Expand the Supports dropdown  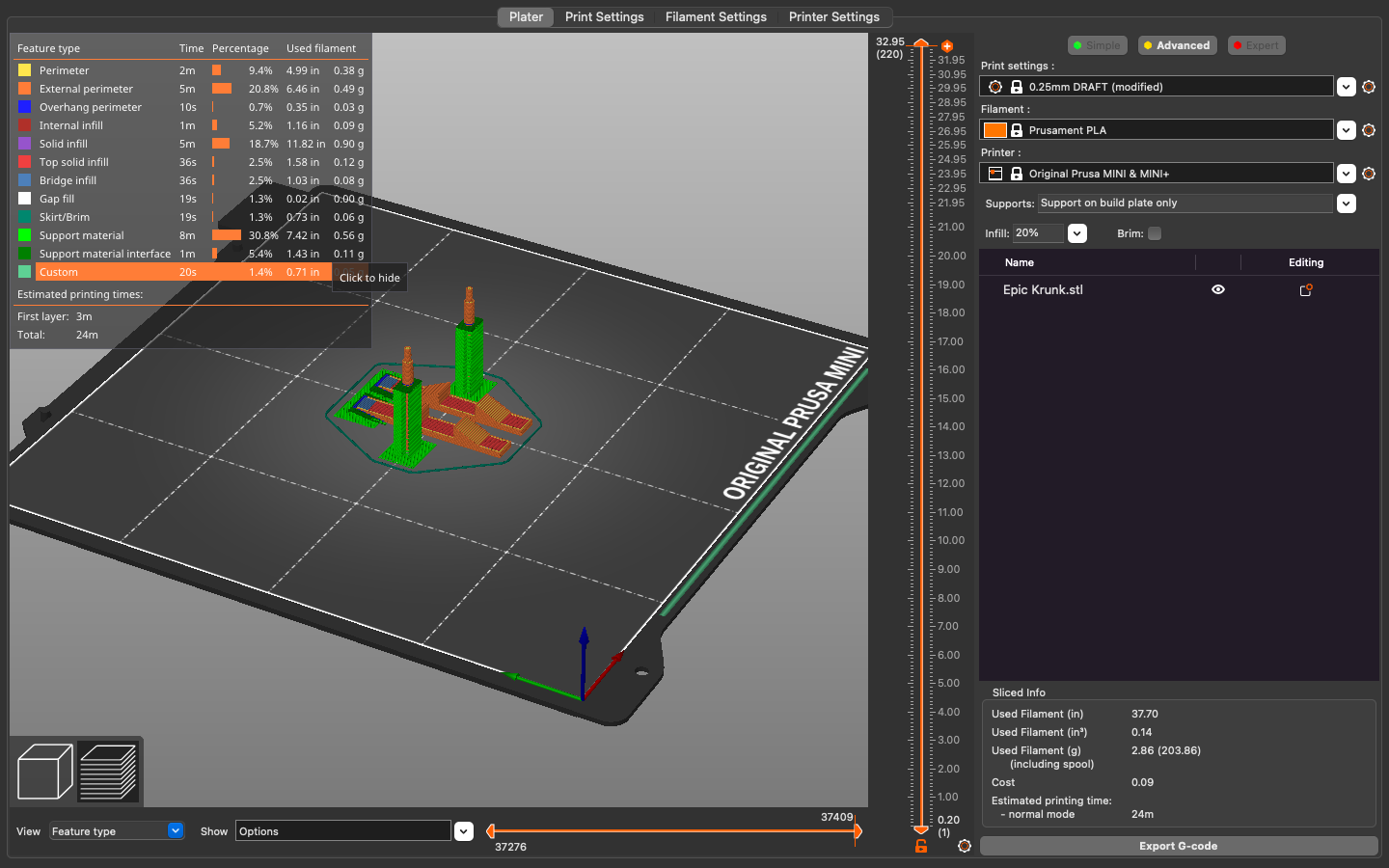[1347, 203]
